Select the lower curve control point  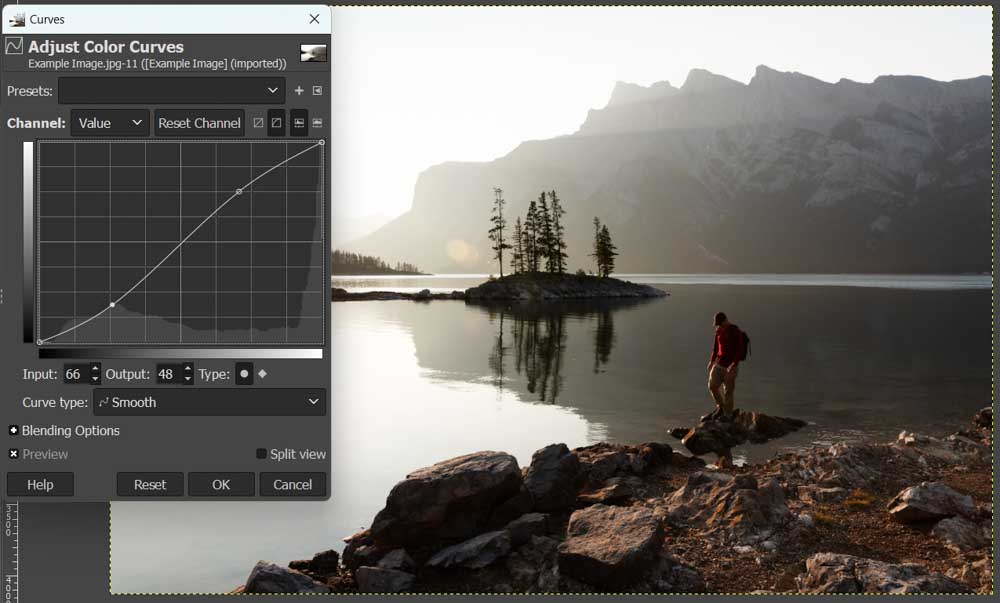[x=112, y=305]
